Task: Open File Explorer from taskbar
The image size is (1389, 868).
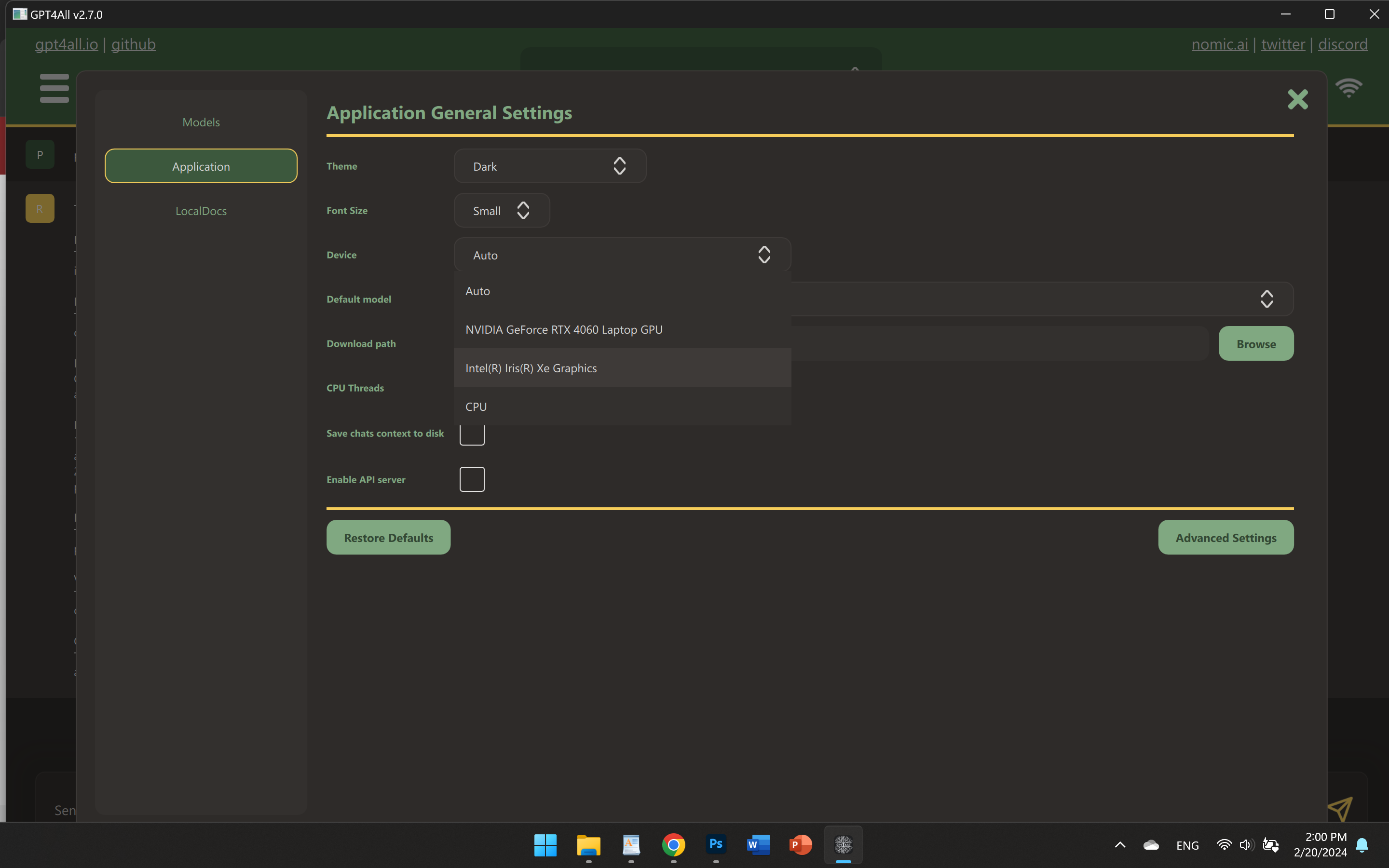Action: pos(588,844)
